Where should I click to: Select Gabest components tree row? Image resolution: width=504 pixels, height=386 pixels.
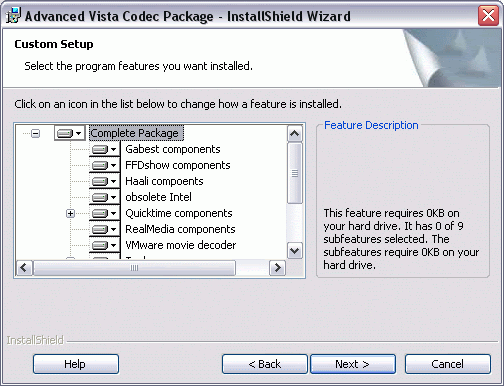click(173, 149)
